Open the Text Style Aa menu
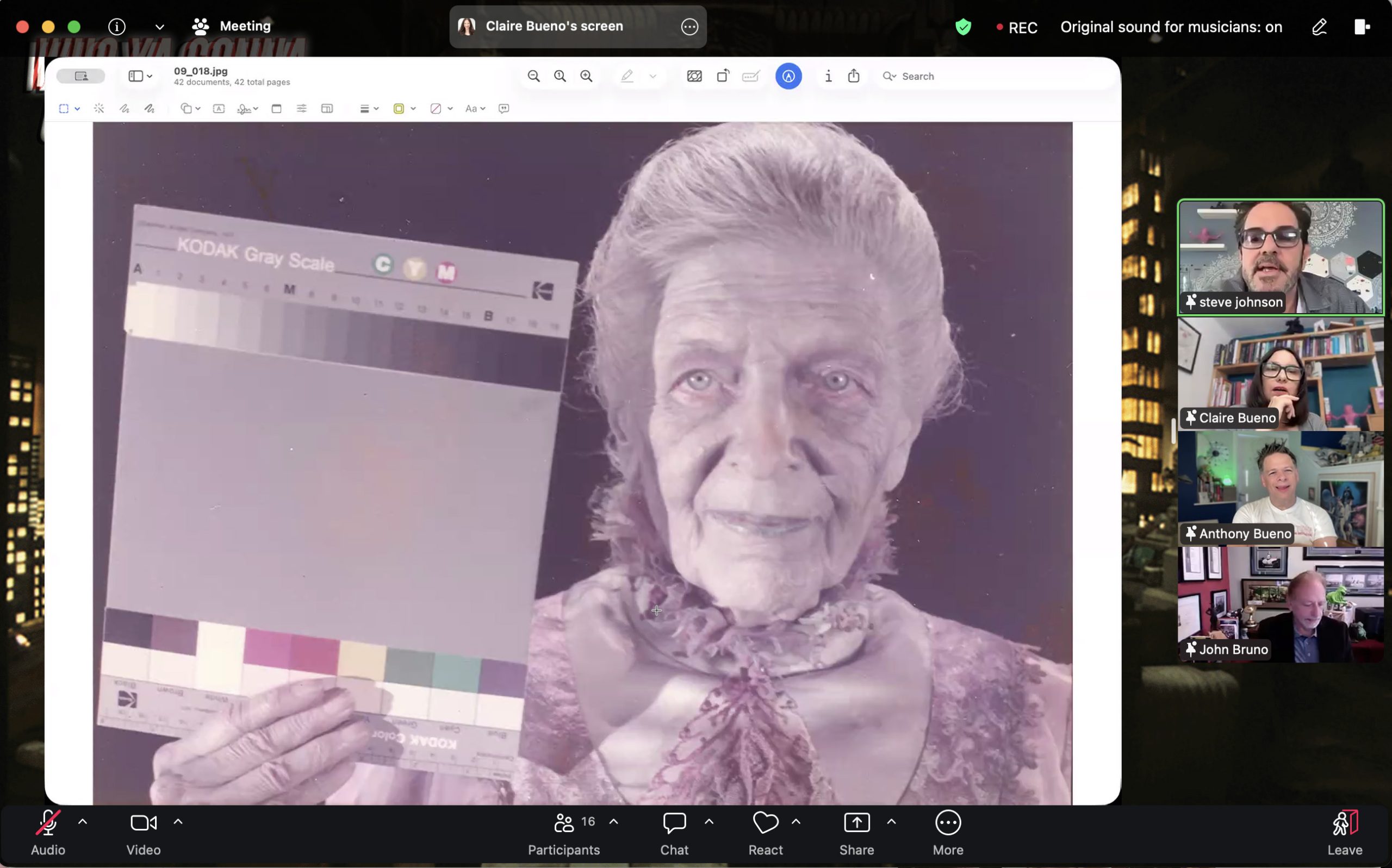1392x868 pixels. pyautogui.click(x=475, y=109)
